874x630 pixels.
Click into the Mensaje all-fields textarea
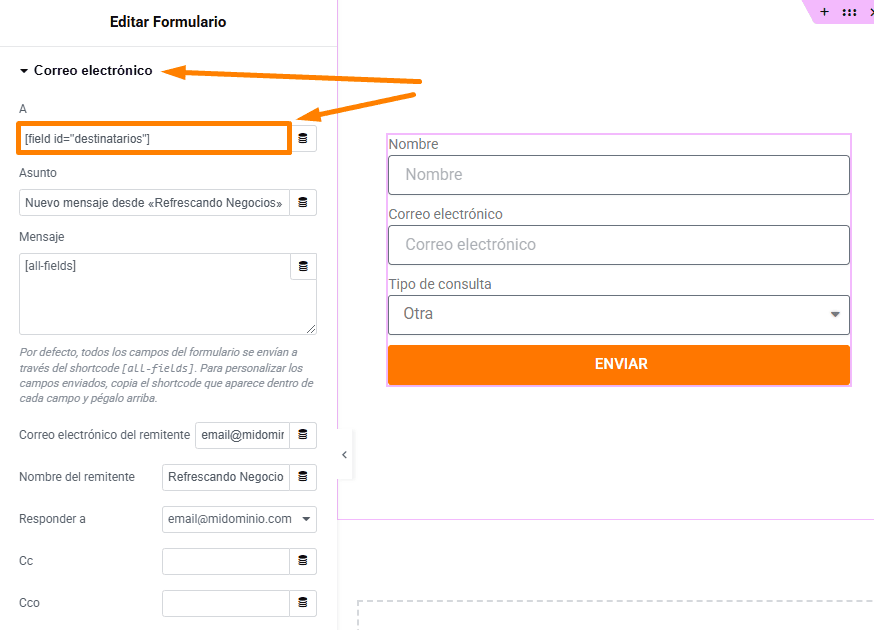click(155, 294)
